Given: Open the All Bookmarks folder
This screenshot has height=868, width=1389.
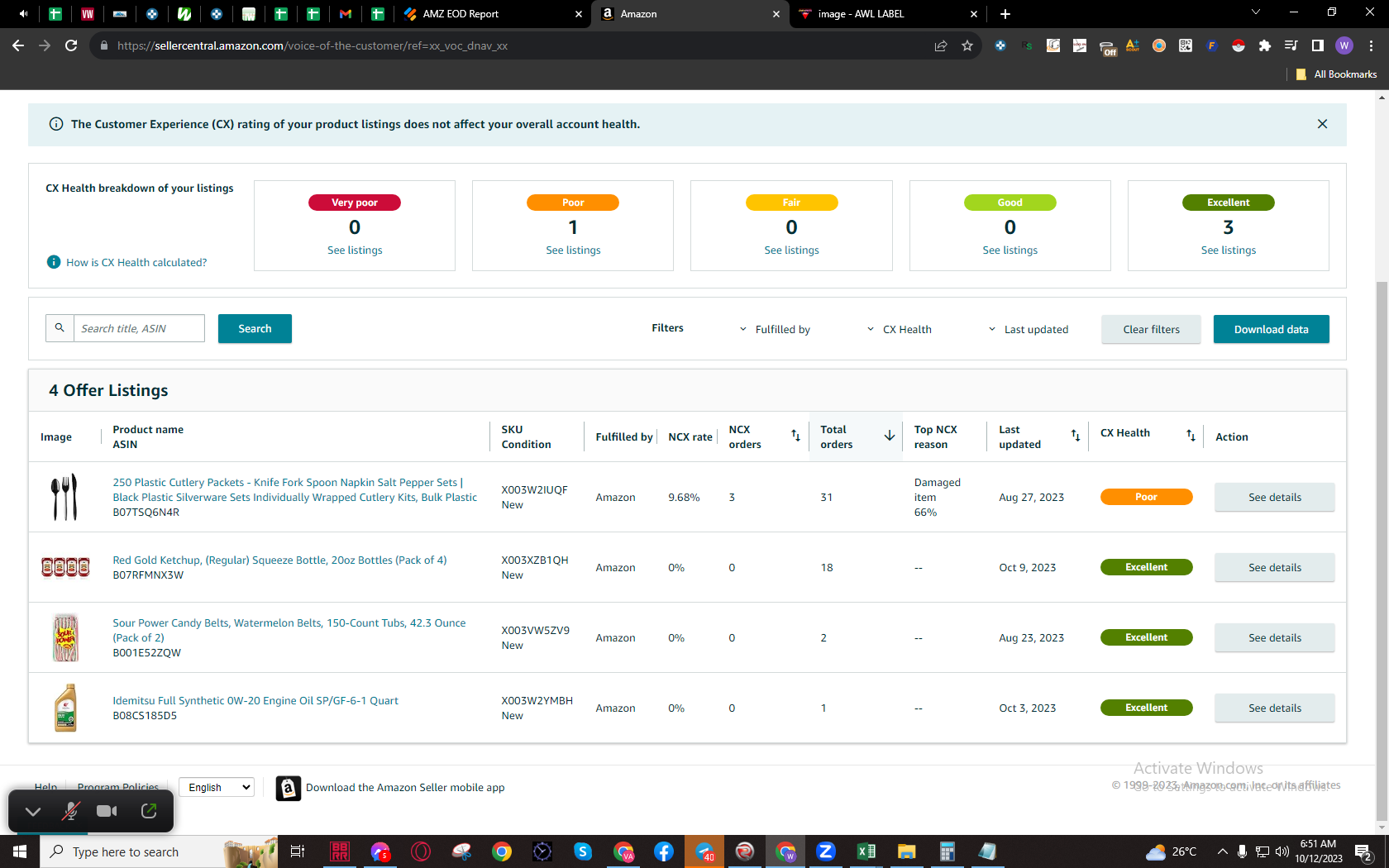Looking at the screenshot, I should 1337,74.
